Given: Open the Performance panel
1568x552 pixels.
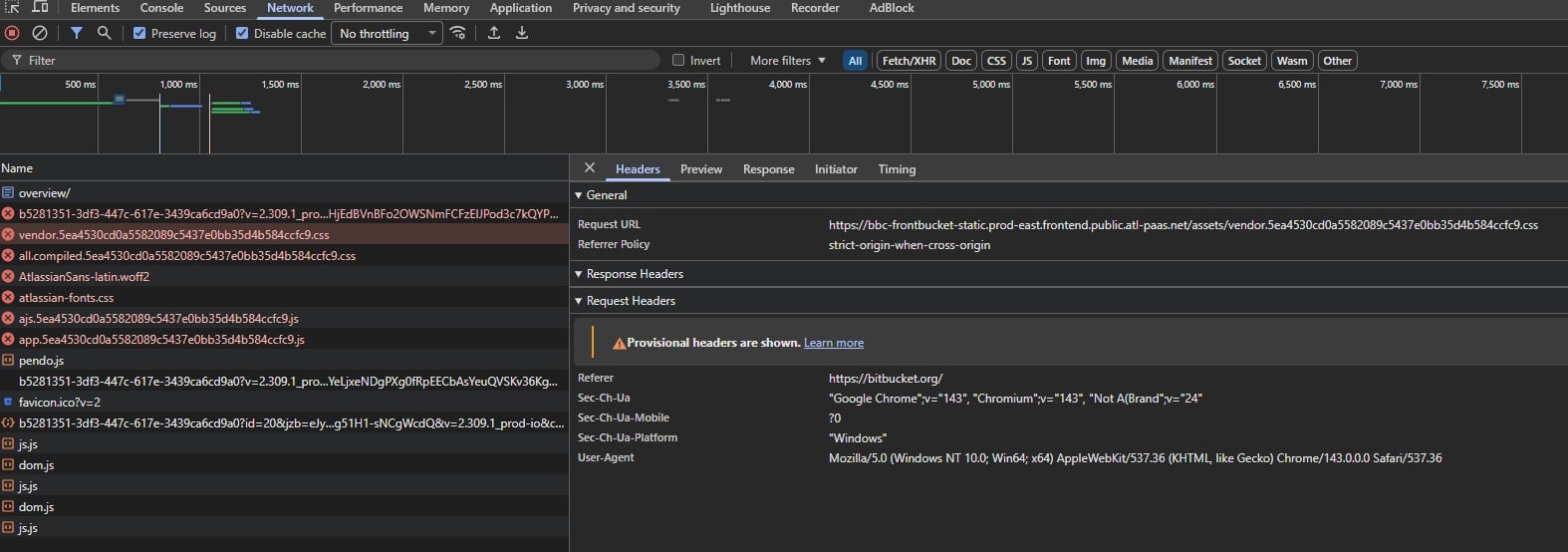Looking at the screenshot, I should [x=368, y=7].
